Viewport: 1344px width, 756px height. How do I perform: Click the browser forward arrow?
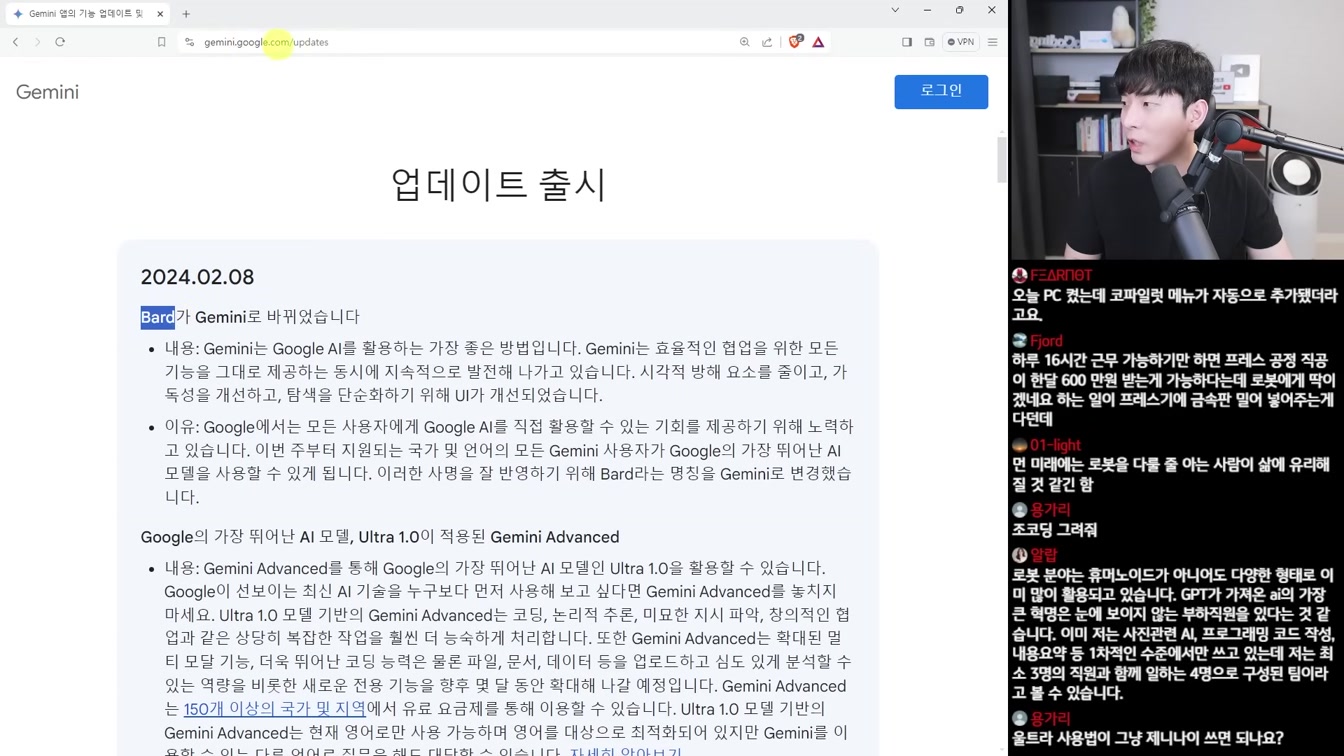[38, 42]
